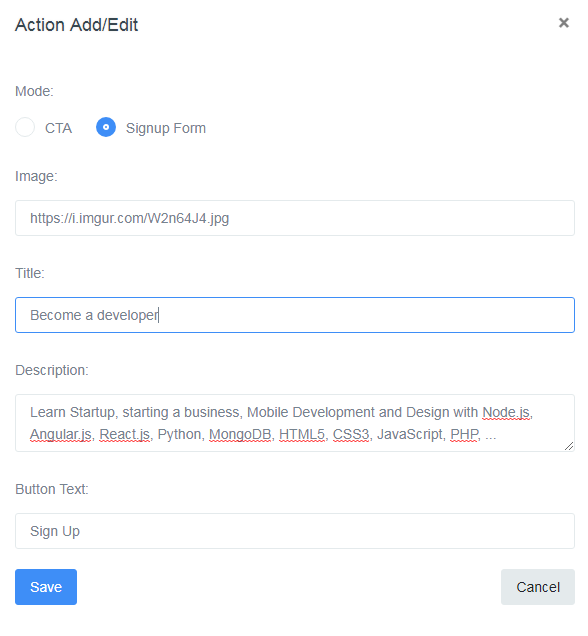Click the 'Description:' field label
This screenshot has height=636, width=588.
(x=52, y=370)
